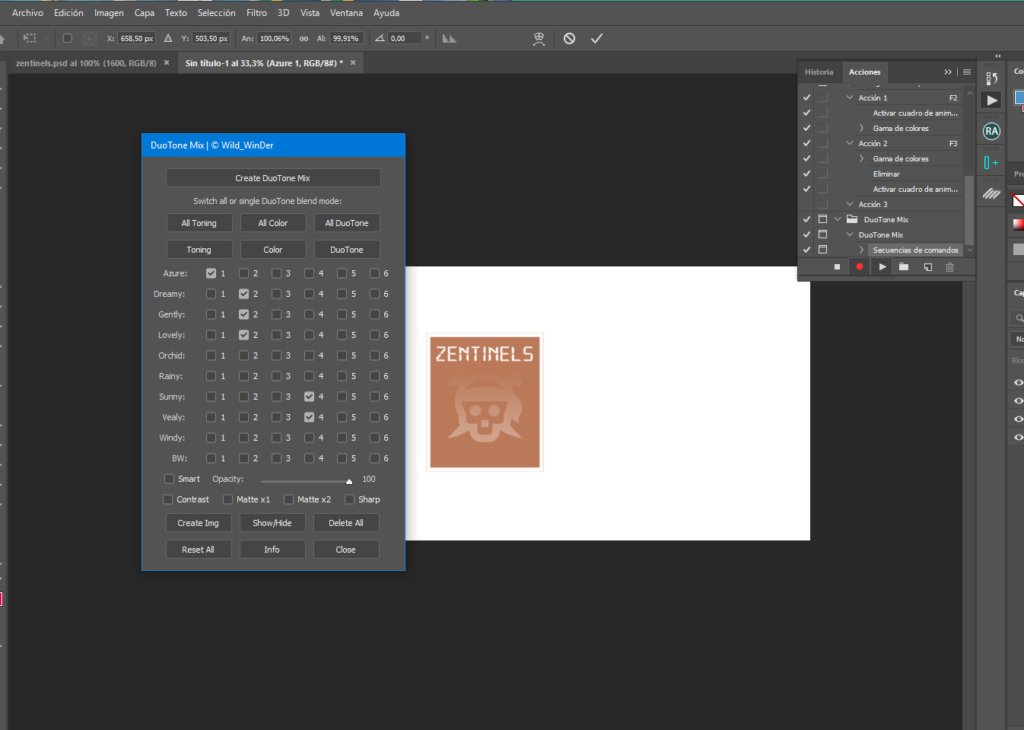Image resolution: width=1024 pixels, height=730 pixels.
Task: Uncheck Dreamy option 2
Action: point(244,294)
